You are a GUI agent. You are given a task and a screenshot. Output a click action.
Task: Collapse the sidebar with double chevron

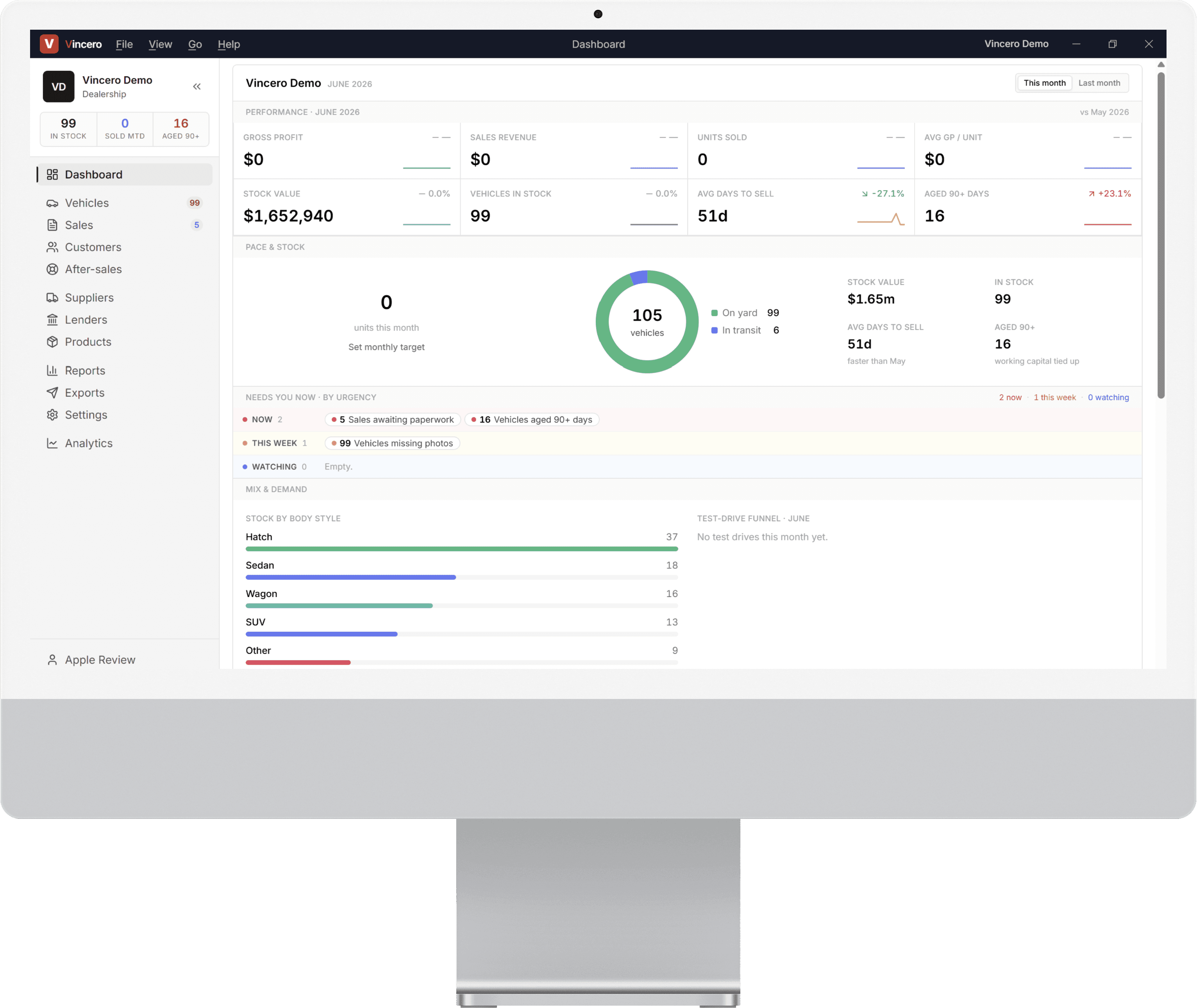pyautogui.click(x=197, y=86)
